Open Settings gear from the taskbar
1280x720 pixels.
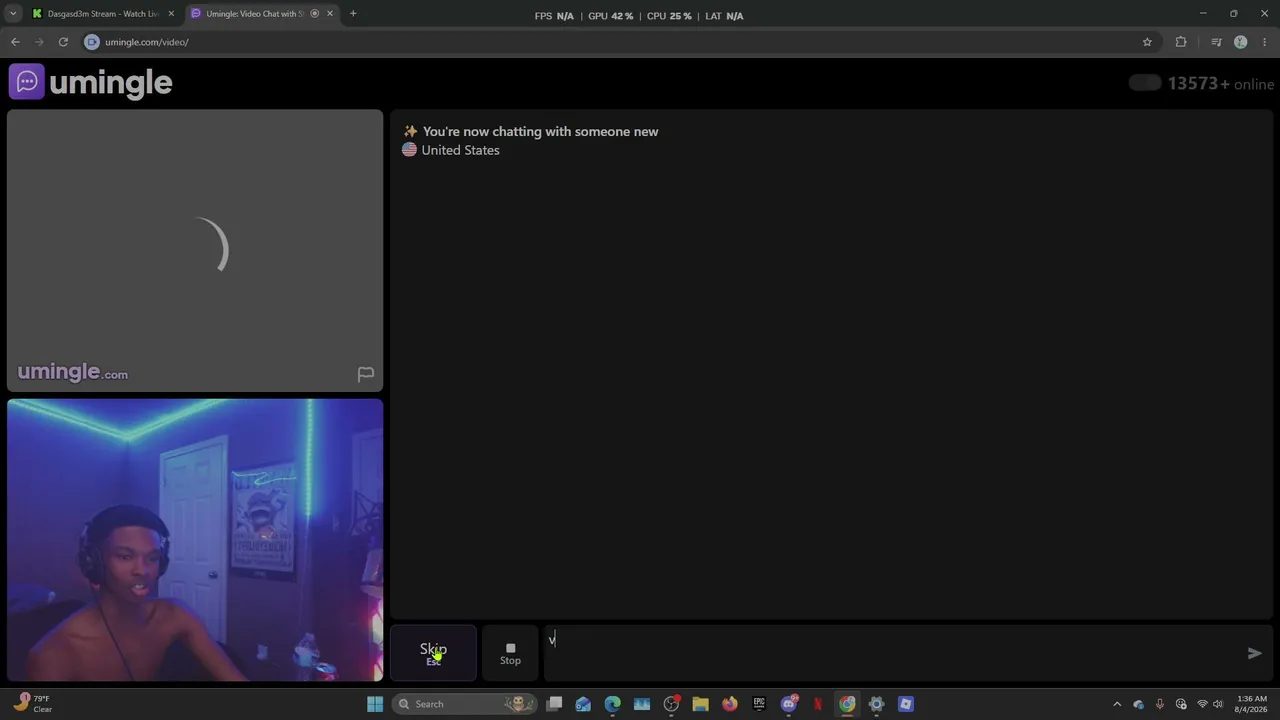pos(876,704)
